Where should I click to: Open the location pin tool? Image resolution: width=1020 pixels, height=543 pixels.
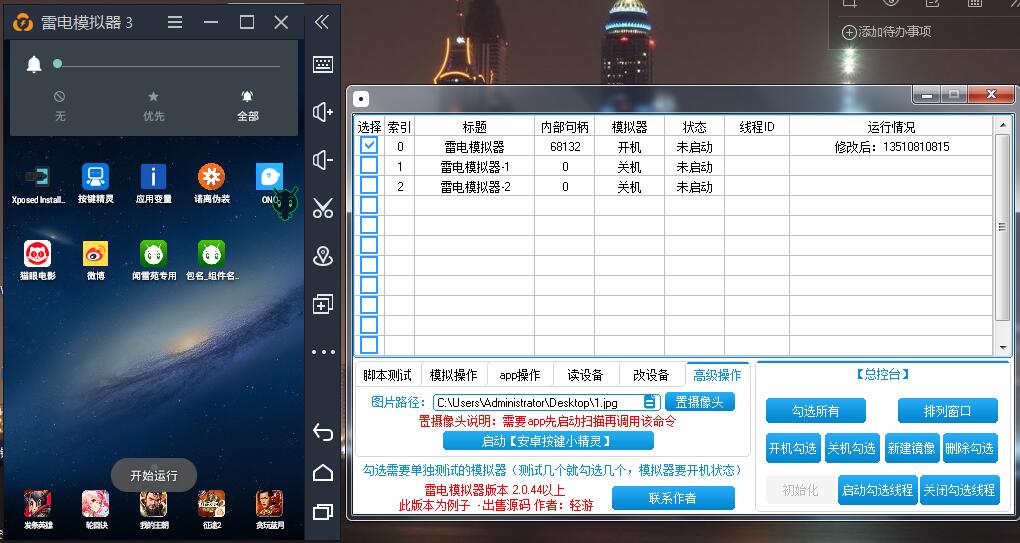[323, 256]
